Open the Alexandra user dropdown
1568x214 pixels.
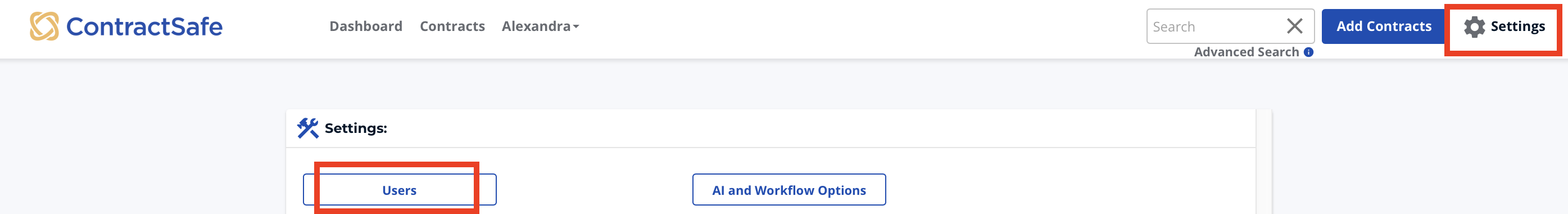[x=540, y=26]
